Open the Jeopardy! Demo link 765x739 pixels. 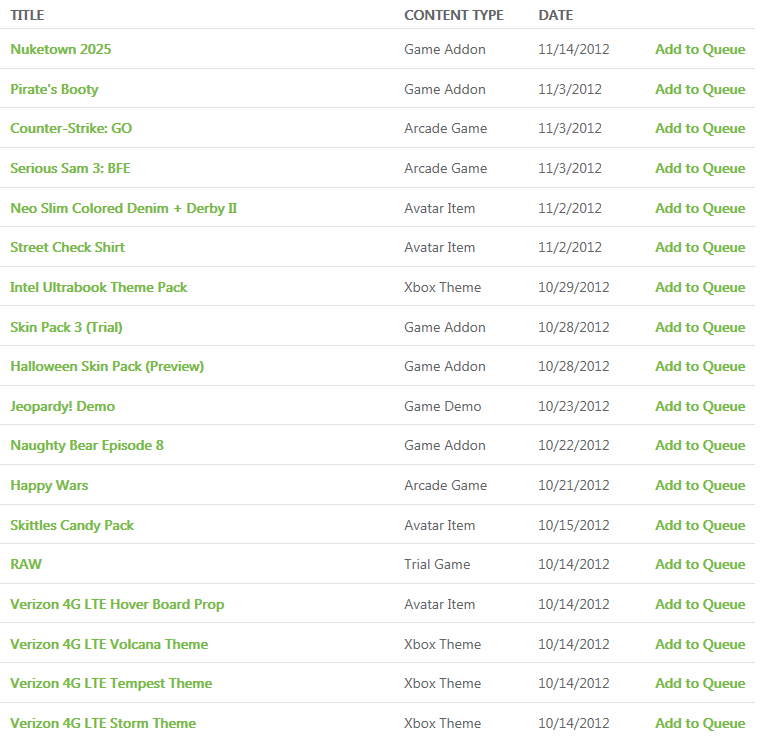(x=62, y=406)
